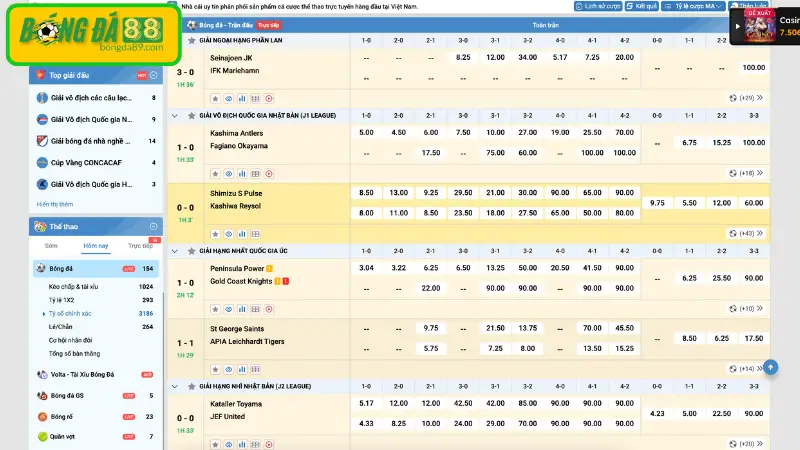Open scoreboard grid icon for Kashima Antlers match
800x450 pixels.
(x=255, y=174)
